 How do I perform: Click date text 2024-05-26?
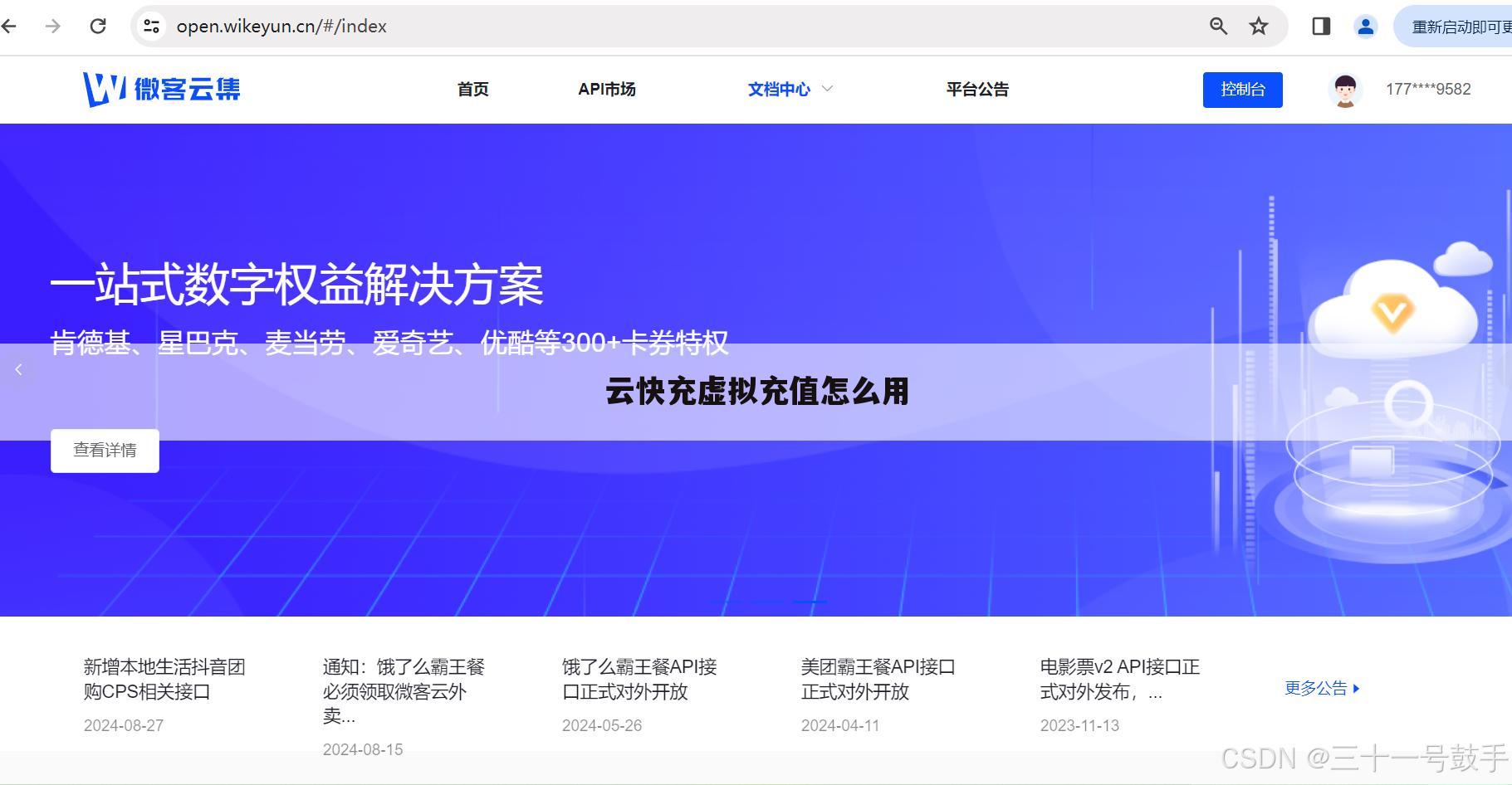coord(602,725)
